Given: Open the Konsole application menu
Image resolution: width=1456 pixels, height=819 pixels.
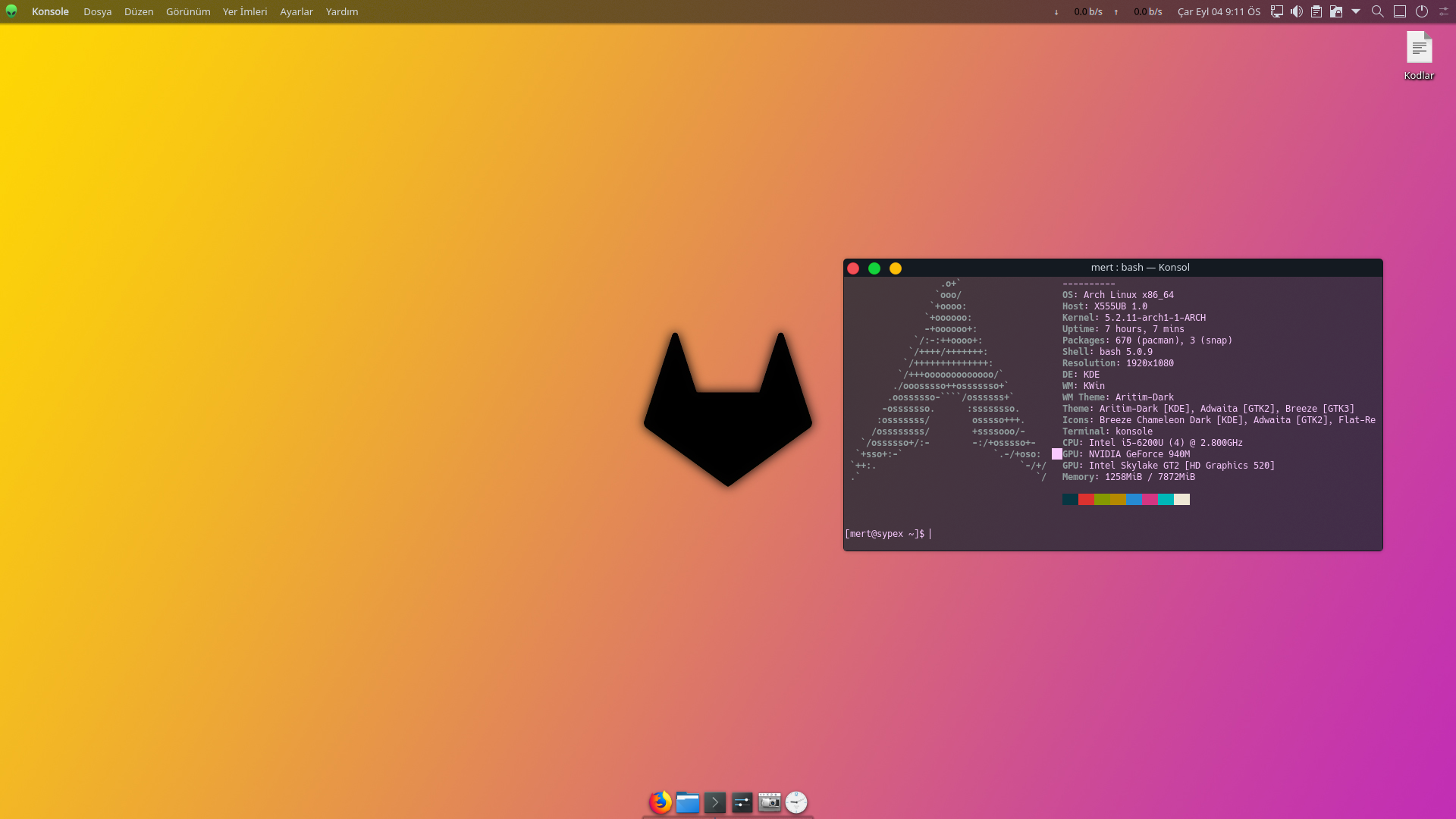Looking at the screenshot, I should coord(50,11).
